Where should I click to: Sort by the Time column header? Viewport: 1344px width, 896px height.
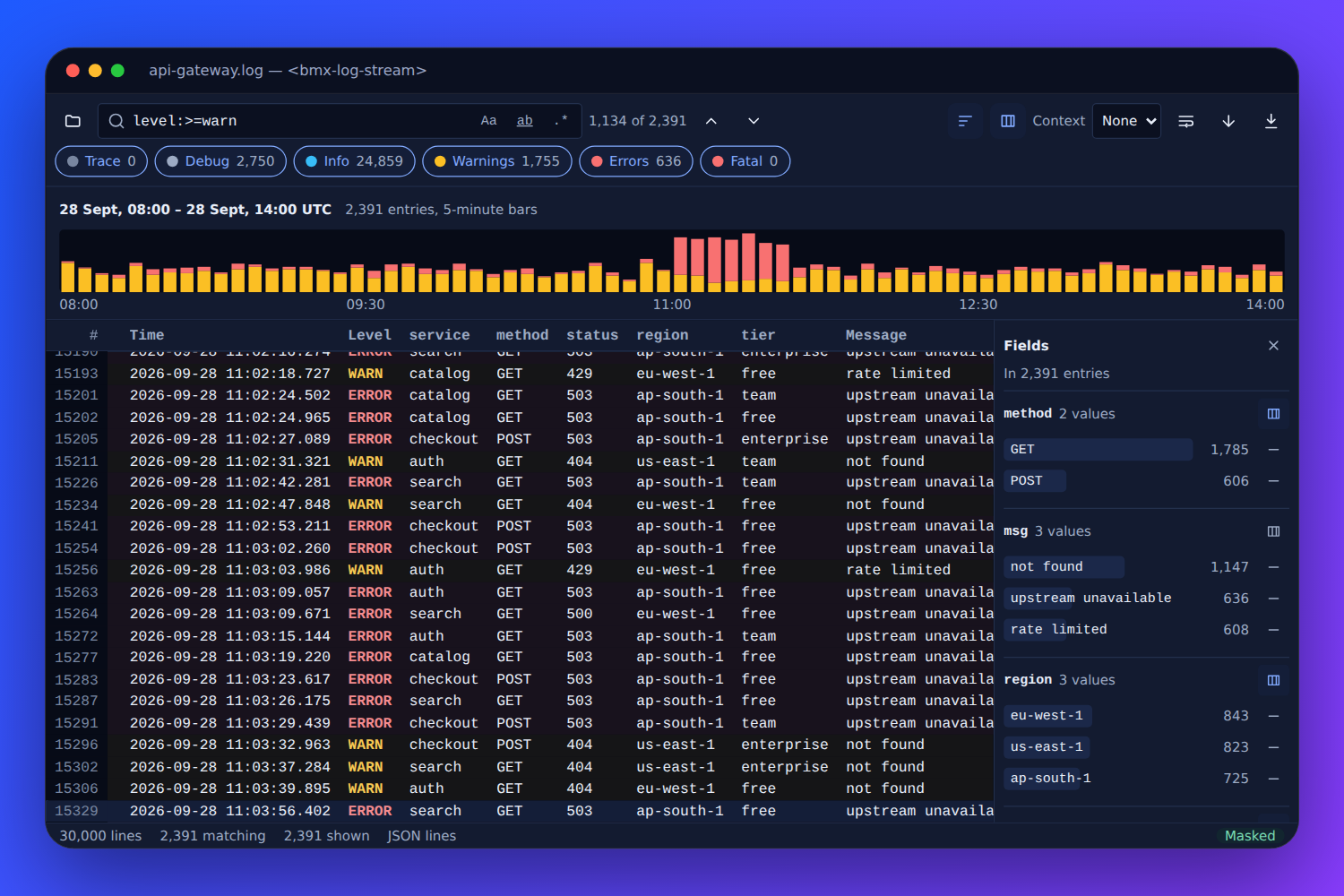click(x=147, y=335)
